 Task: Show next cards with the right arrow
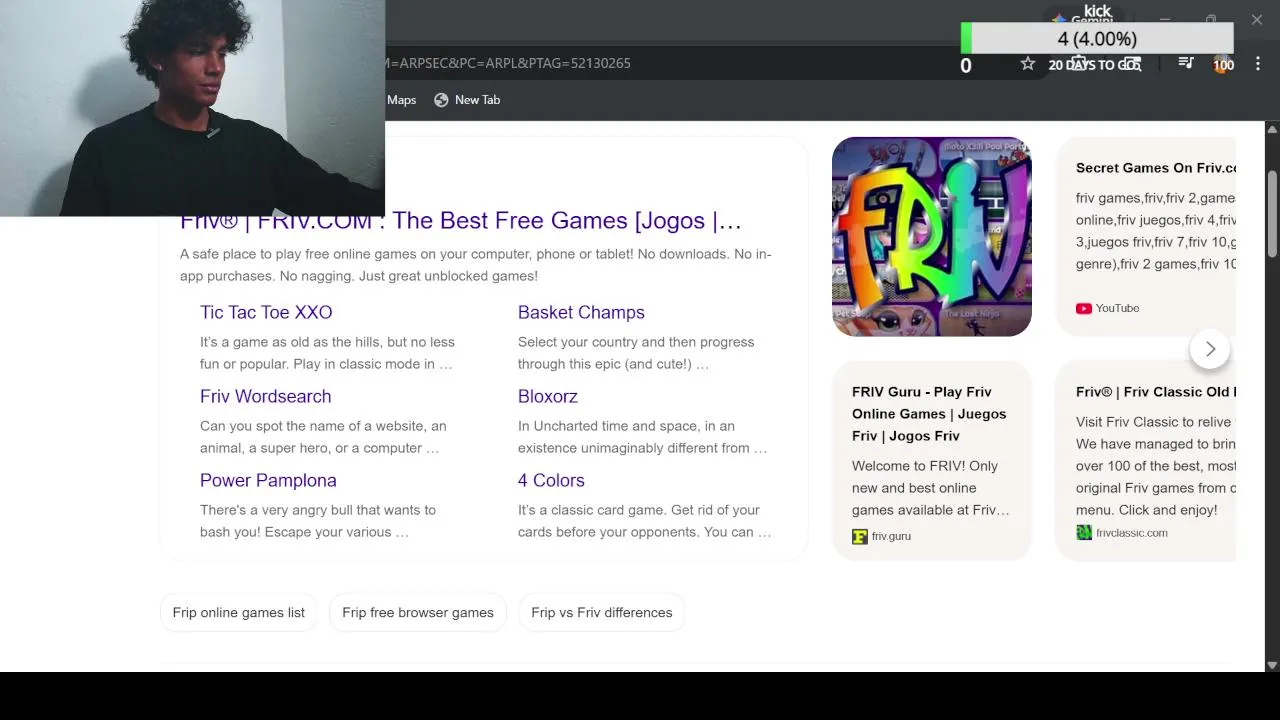(x=1210, y=349)
